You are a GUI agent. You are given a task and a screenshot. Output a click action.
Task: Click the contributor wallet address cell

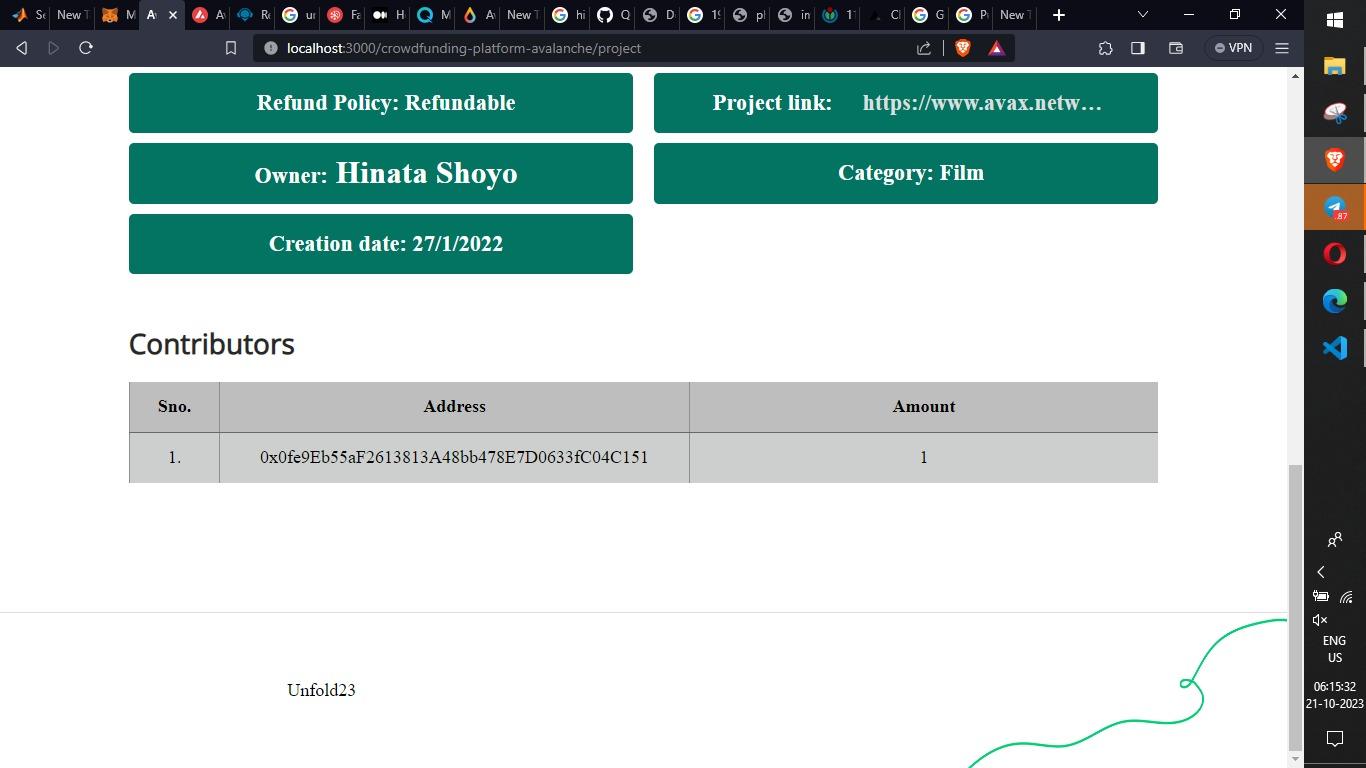(454, 457)
